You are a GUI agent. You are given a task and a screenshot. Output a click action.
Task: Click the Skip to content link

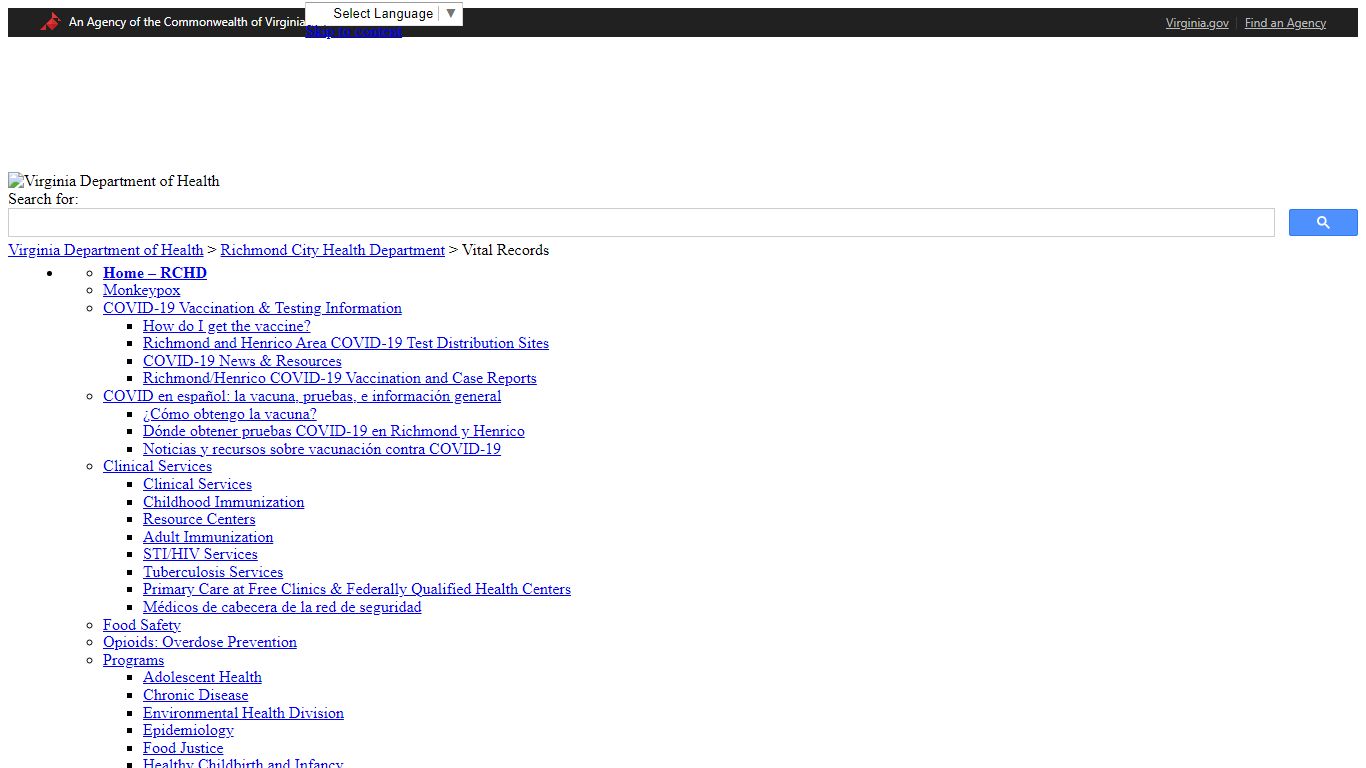pos(353,32)
